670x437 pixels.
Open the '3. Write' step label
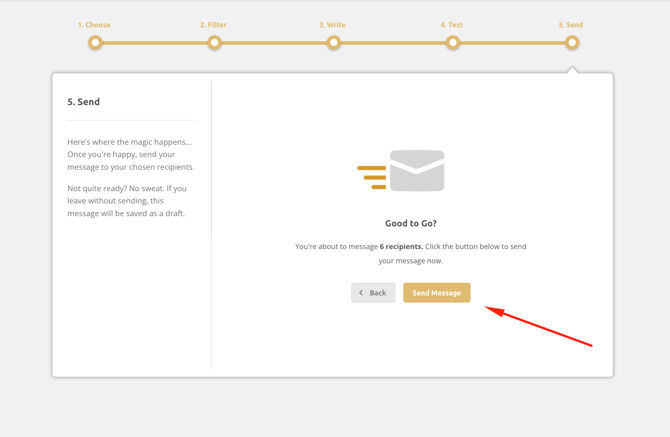[332, 25]
